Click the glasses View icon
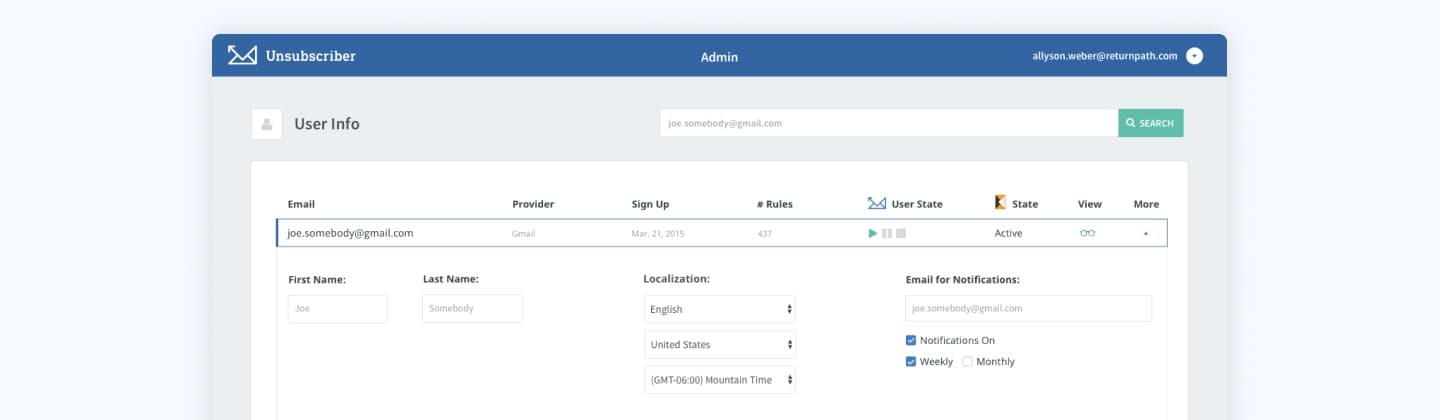Image resolution: width=1440 pixels, height=420 pixels. coord(1087,233)
